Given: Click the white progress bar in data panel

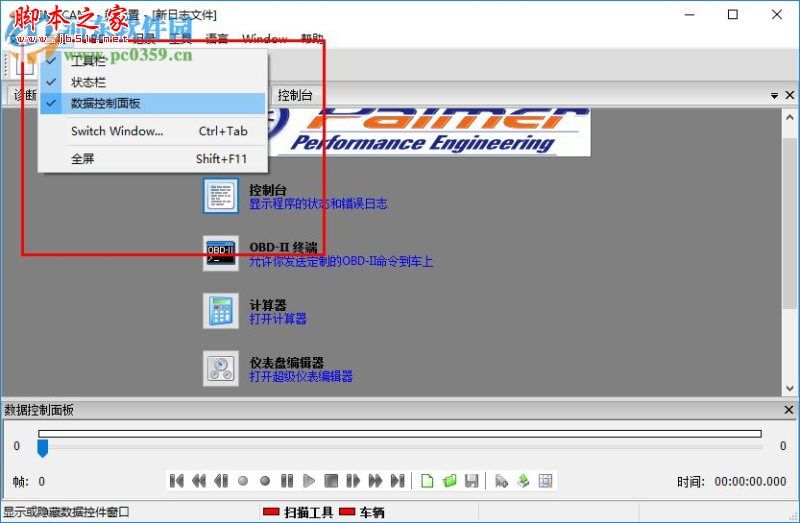Looking at the screenshot, I should 400,434.
